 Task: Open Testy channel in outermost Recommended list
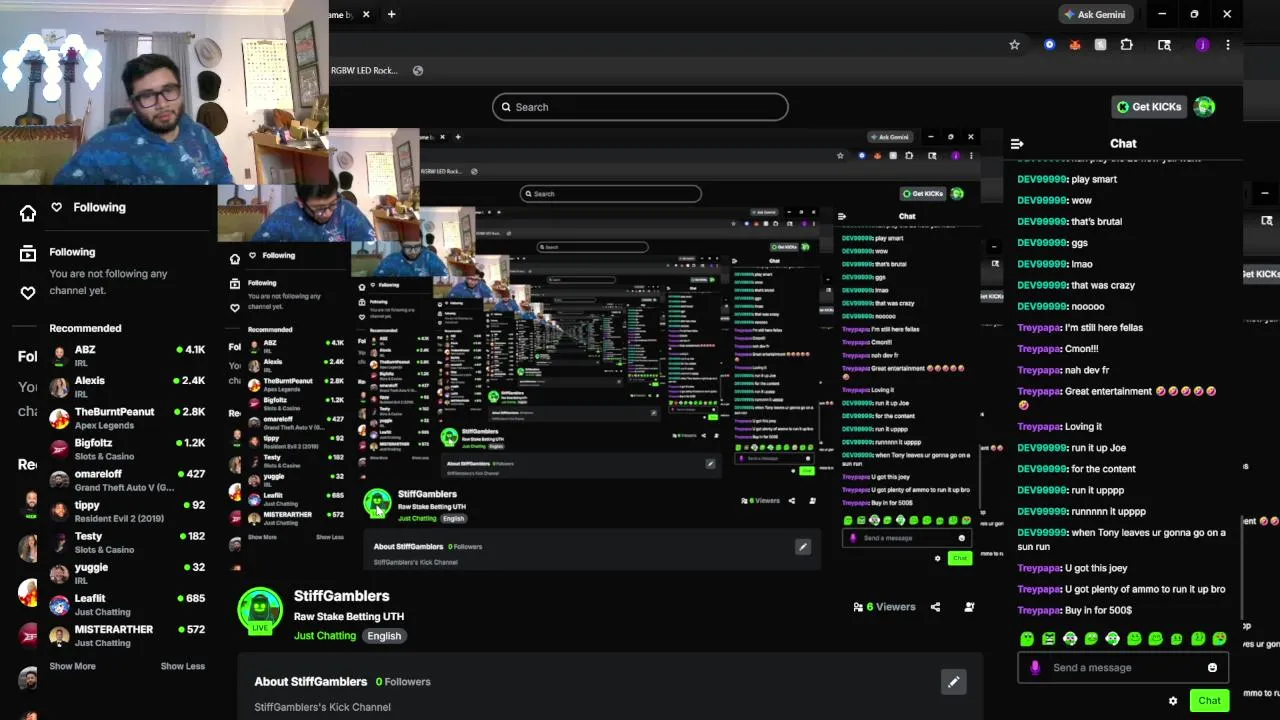click(127, 542)
